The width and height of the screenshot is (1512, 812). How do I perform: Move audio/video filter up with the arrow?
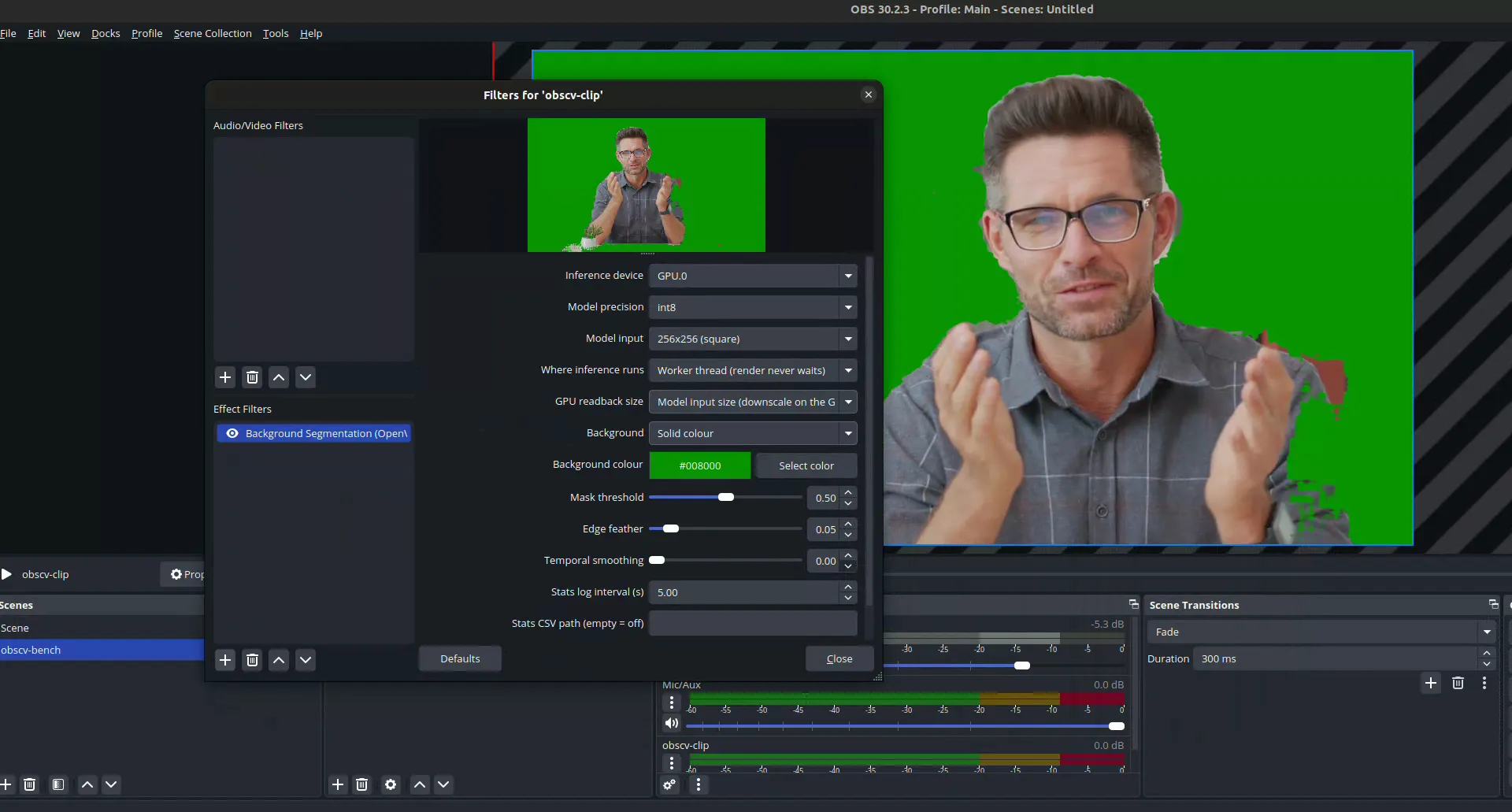coord(279,377)
